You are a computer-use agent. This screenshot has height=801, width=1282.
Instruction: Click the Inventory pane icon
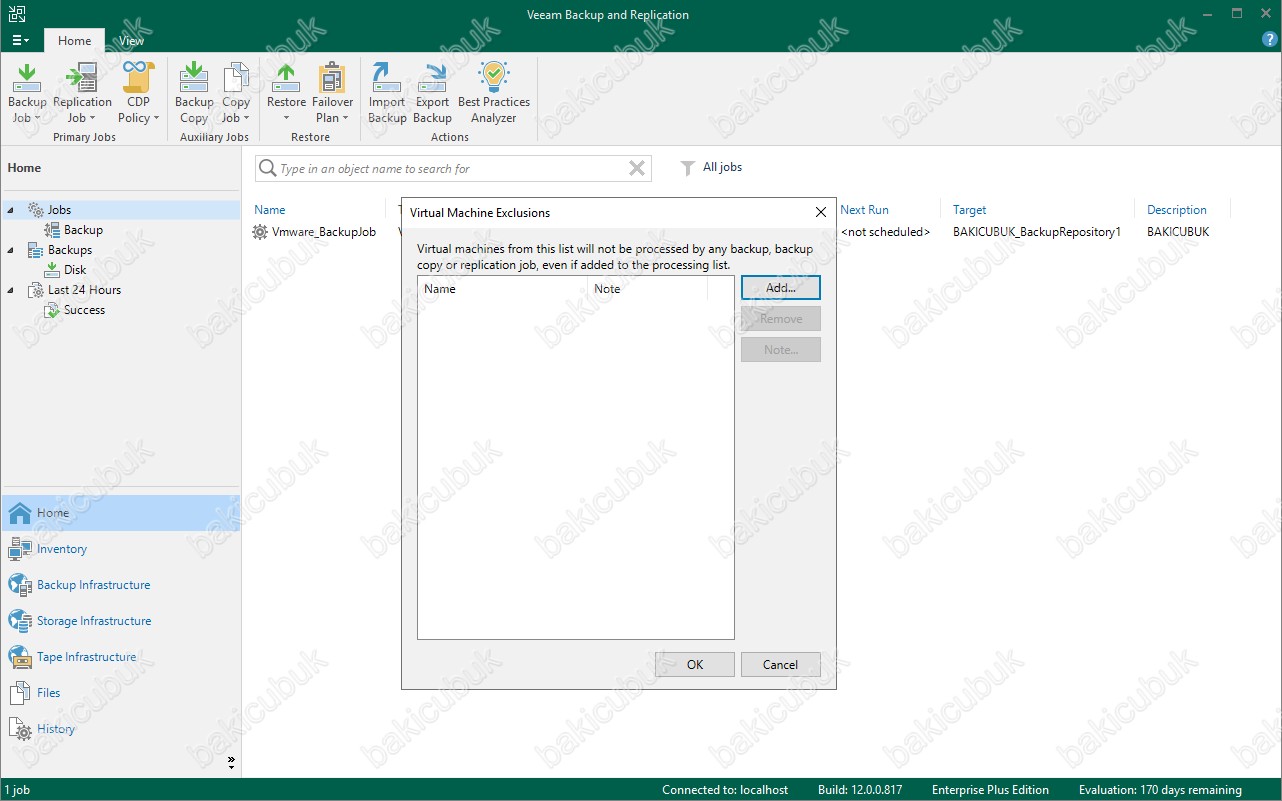click(20, 549)
